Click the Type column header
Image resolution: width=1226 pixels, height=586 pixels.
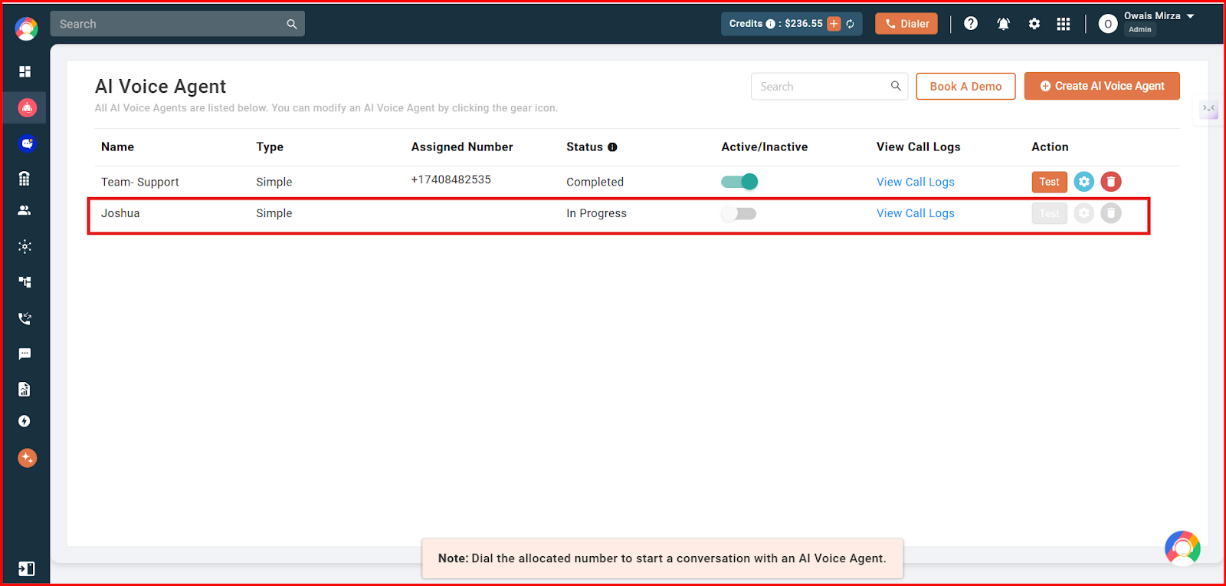click(x=270, y=147)
